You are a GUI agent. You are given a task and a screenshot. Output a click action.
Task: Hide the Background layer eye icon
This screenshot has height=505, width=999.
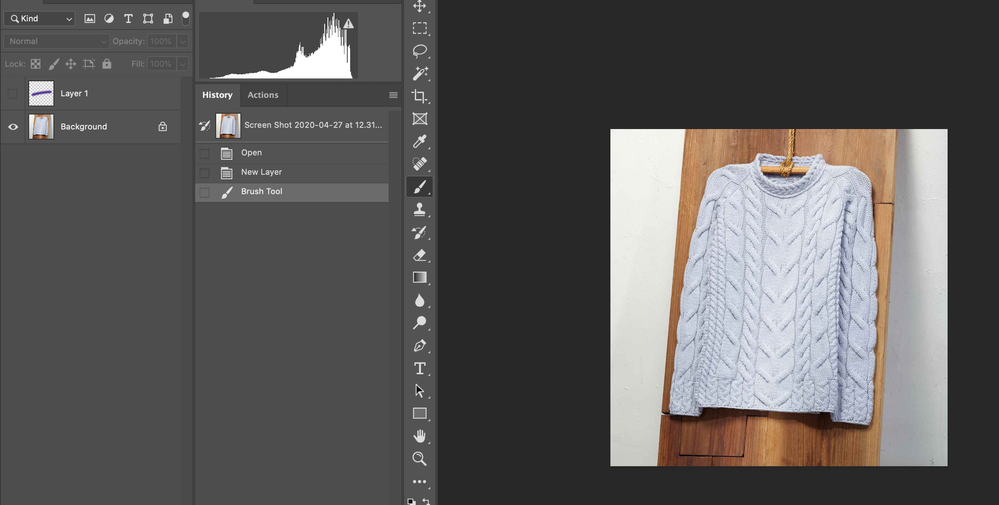click(x=13, y=127)
